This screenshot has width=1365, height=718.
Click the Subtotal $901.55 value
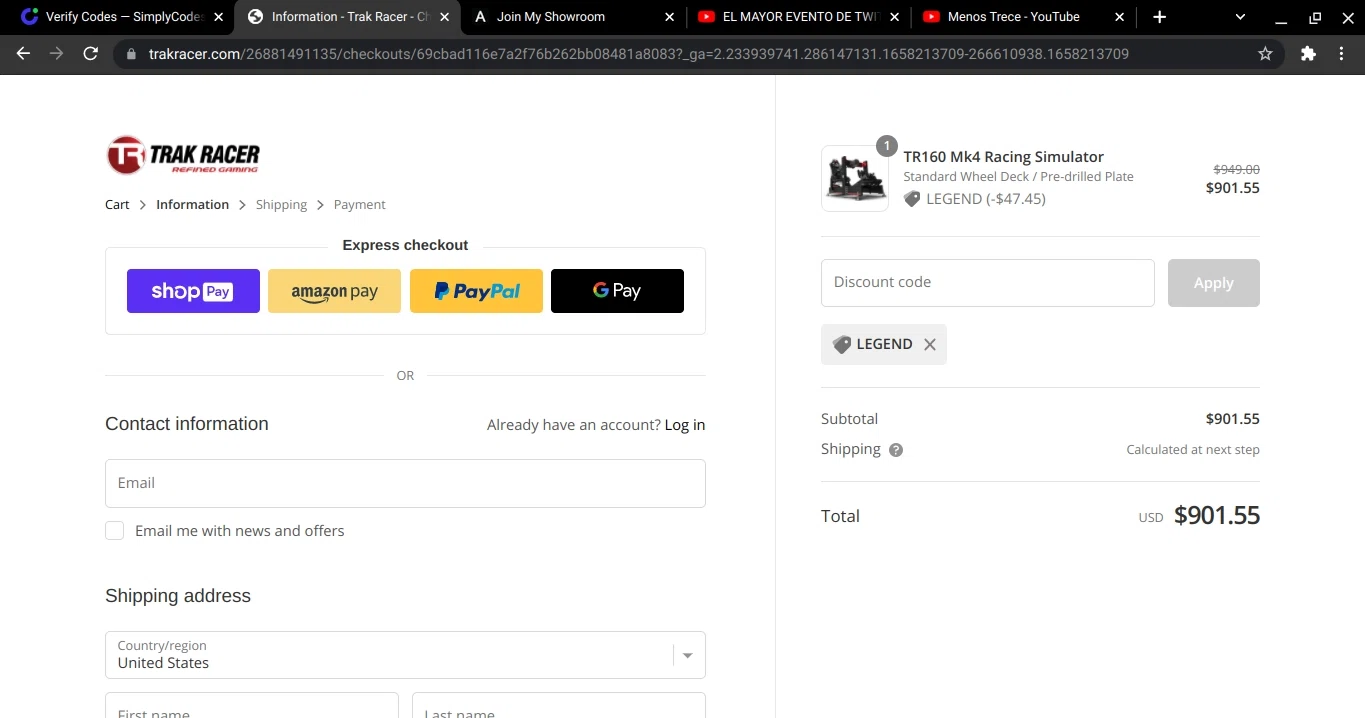point(1232,419)
